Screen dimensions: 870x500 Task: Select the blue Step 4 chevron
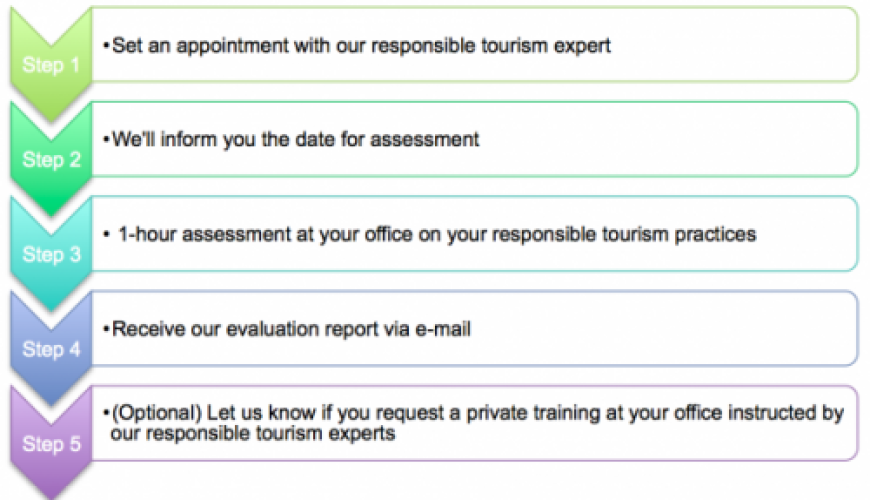[x=50, y=348]
